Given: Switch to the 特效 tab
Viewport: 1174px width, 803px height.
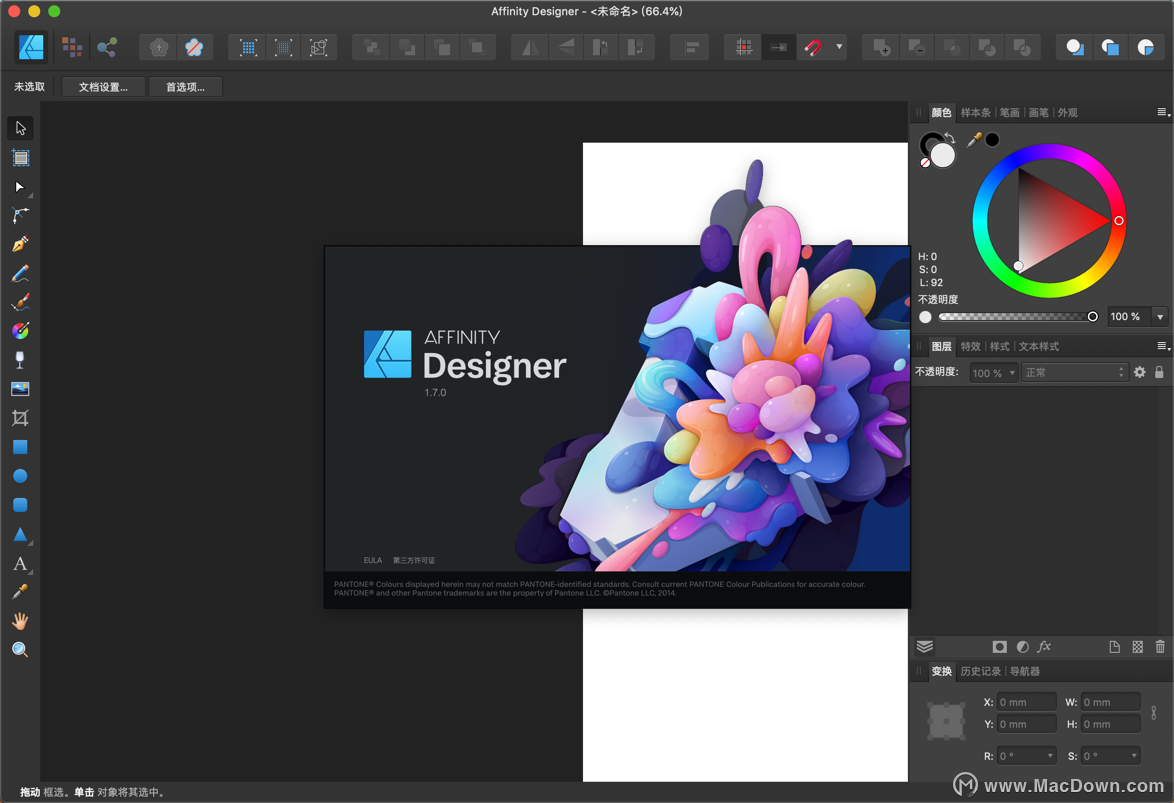Looking at the screenshot, I should coord(970,346).
